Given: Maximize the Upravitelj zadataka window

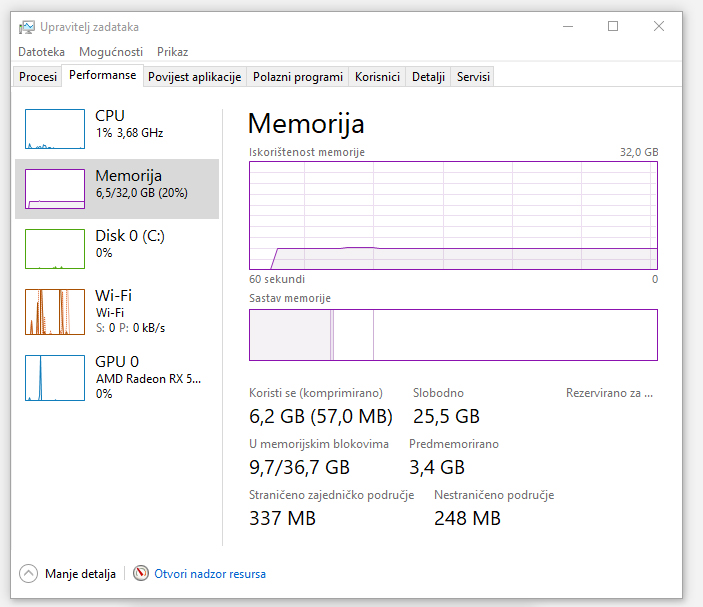Looking at the screenshot, I should (613, 27).
